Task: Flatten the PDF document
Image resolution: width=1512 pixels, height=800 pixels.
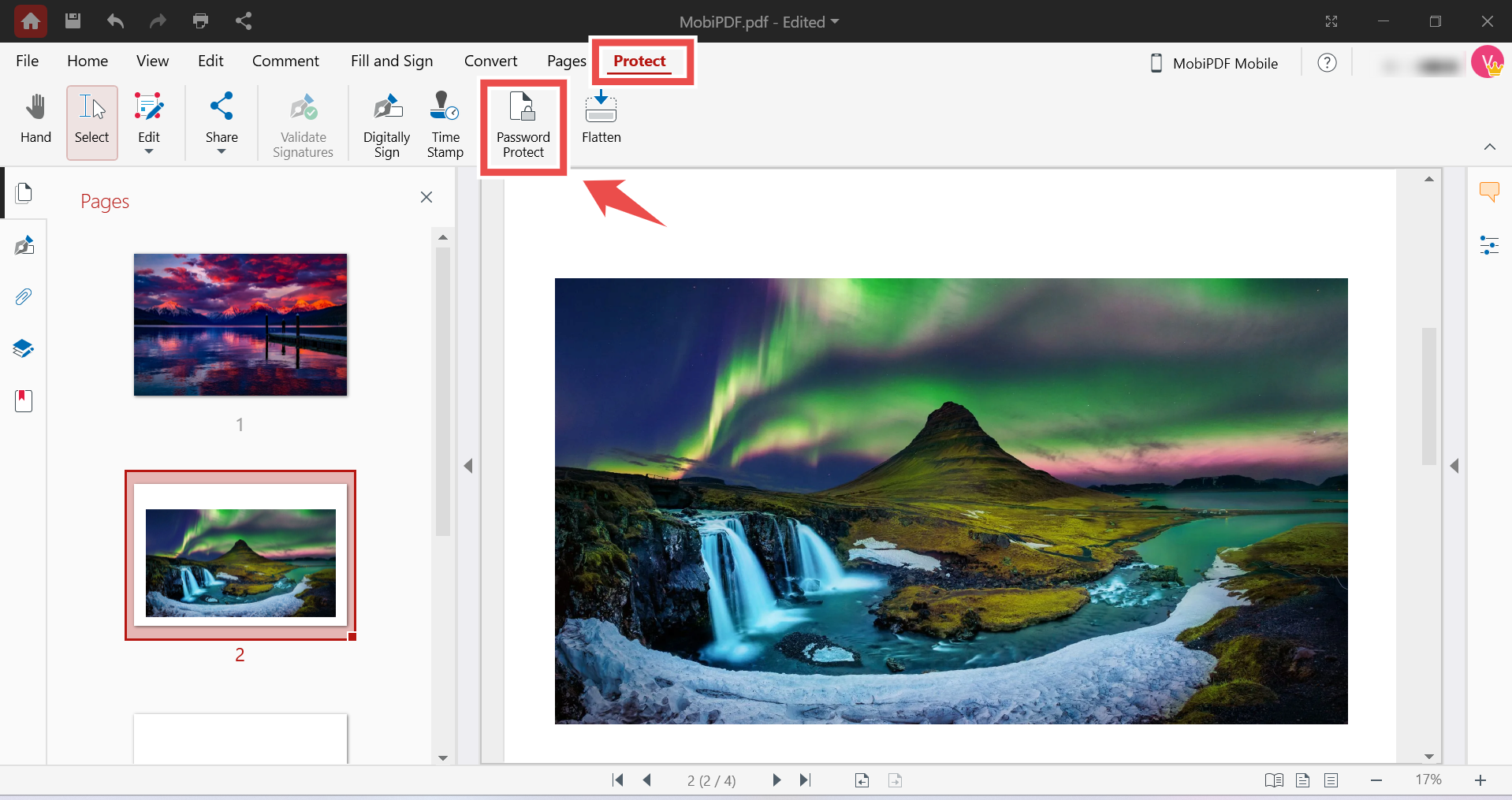Action: click(x=601, y=118)
